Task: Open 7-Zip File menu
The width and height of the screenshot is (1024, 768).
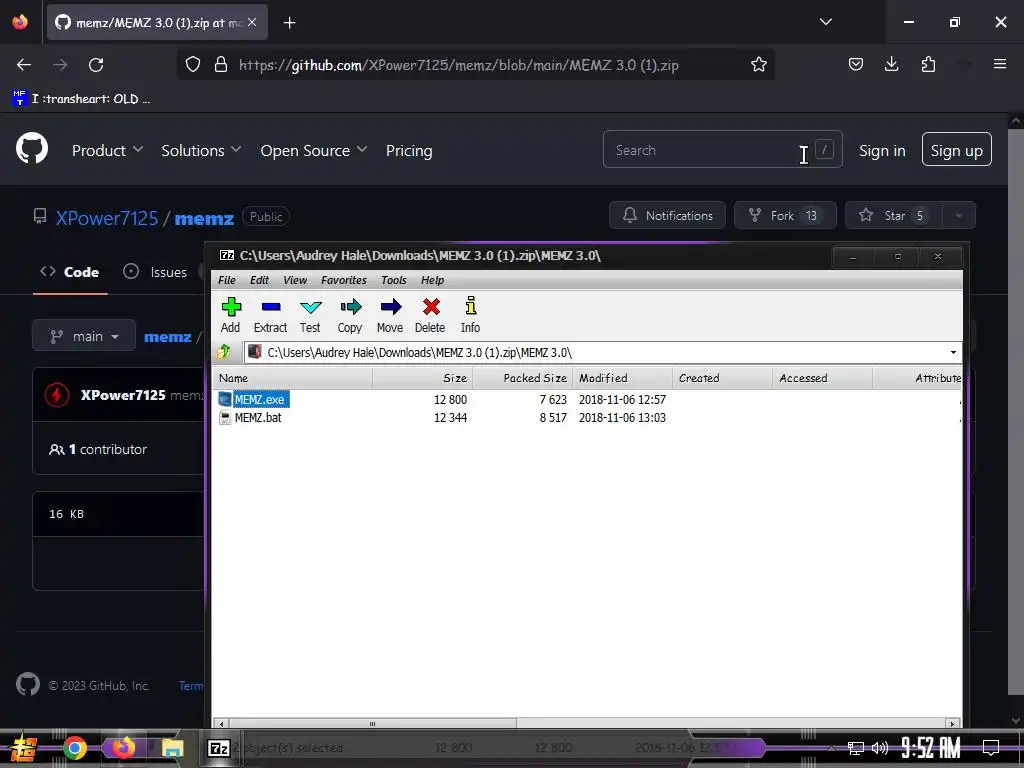Action: (227, 280)
